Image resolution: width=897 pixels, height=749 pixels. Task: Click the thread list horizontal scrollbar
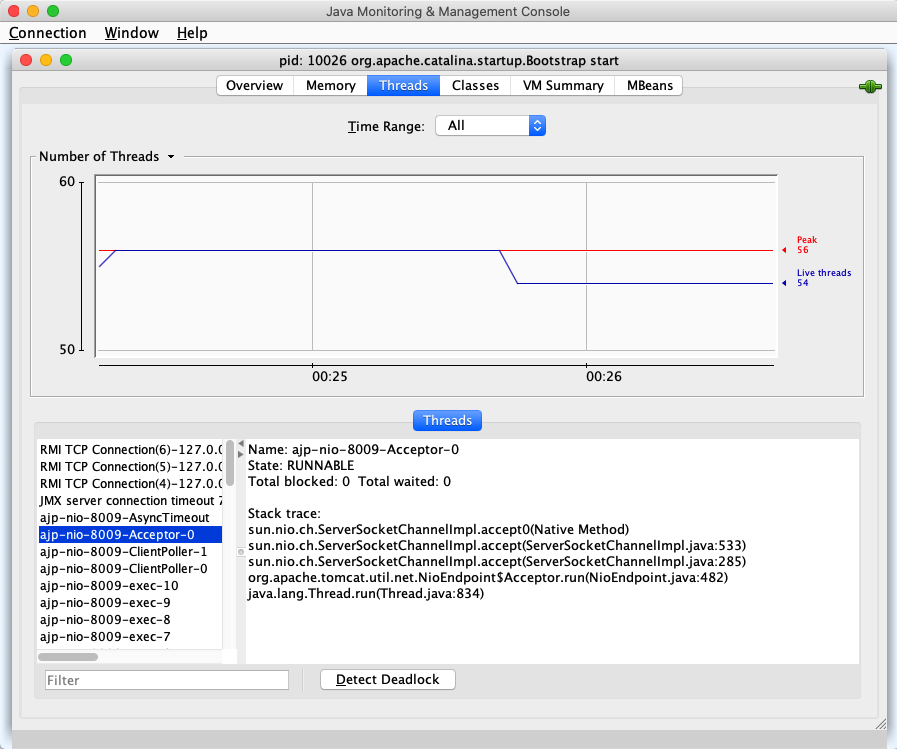(68, 657)
